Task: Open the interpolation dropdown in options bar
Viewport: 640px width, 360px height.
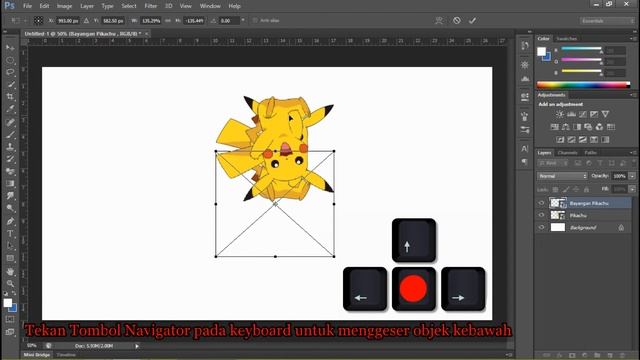Action: coord(243,20)
